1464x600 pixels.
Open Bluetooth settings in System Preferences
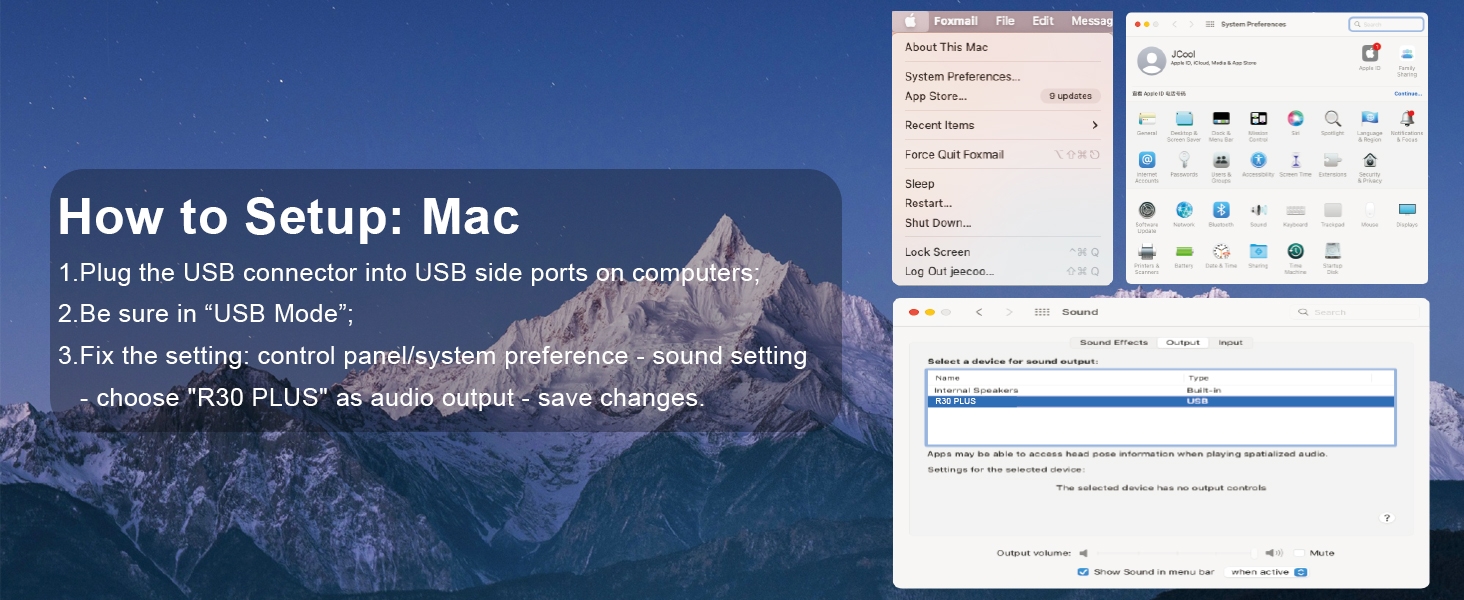click(1221, 210)
